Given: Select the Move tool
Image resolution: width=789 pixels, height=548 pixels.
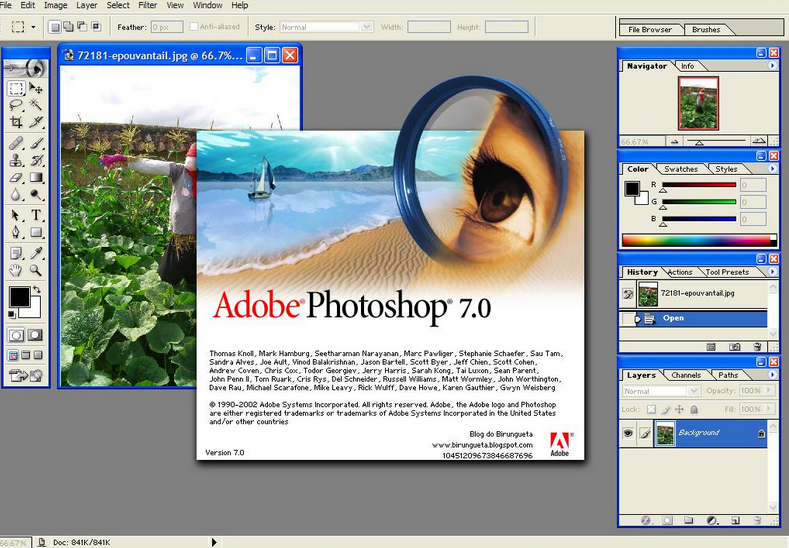Looking at the screenshot, I should [x=36, y=89].
